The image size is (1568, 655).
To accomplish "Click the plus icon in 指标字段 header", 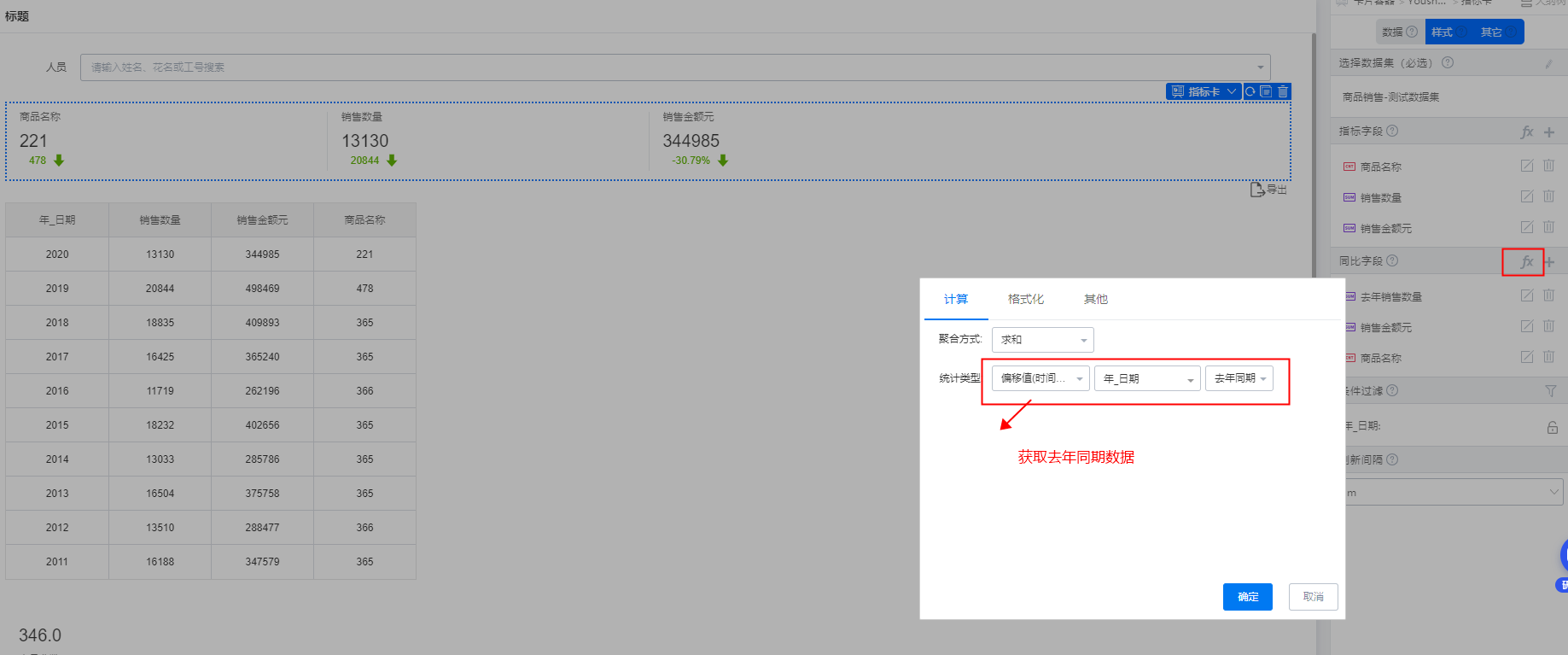I will point(1549,132).
